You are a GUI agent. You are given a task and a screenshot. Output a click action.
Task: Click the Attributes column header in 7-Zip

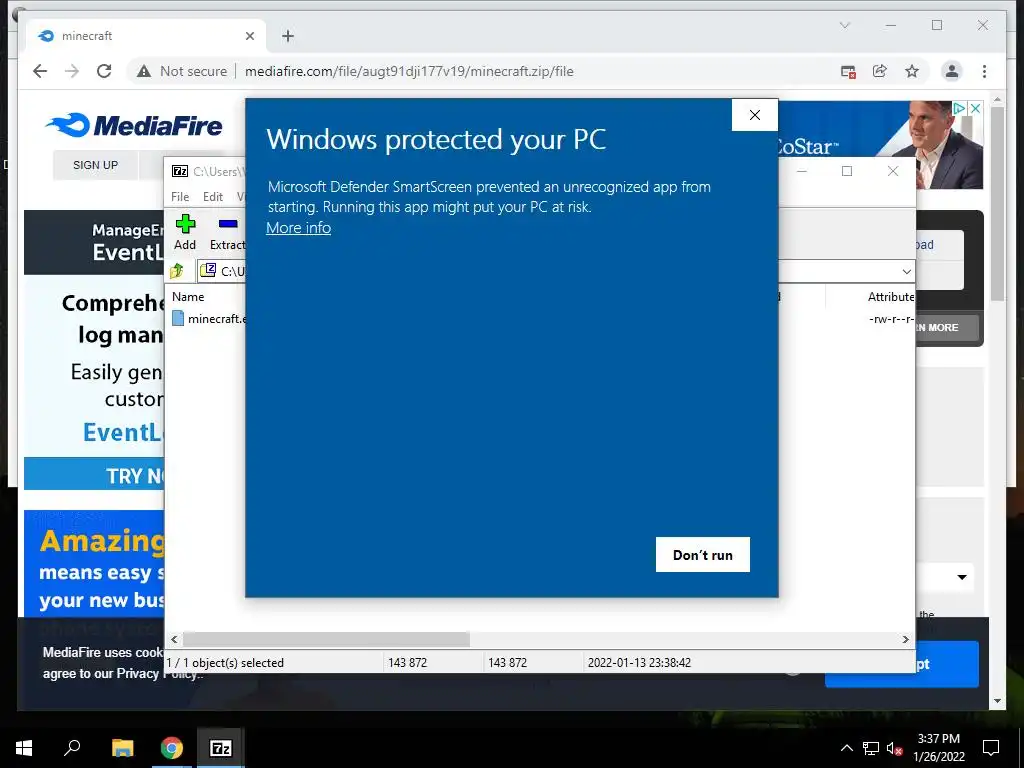click(x=891, y=296)
